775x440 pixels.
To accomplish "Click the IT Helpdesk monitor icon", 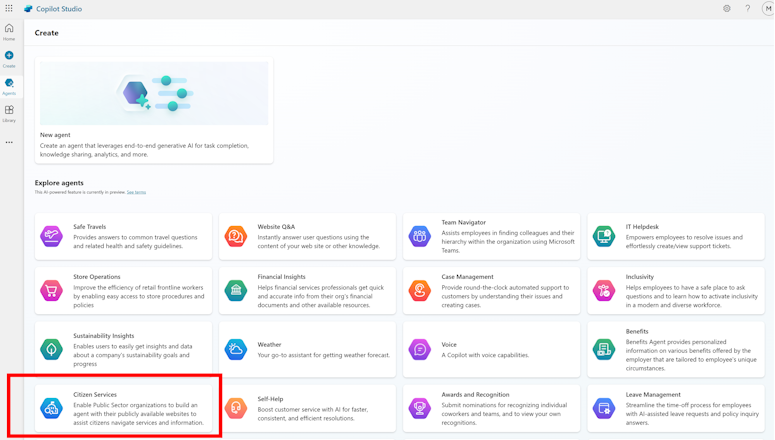I will pos(604,236).
